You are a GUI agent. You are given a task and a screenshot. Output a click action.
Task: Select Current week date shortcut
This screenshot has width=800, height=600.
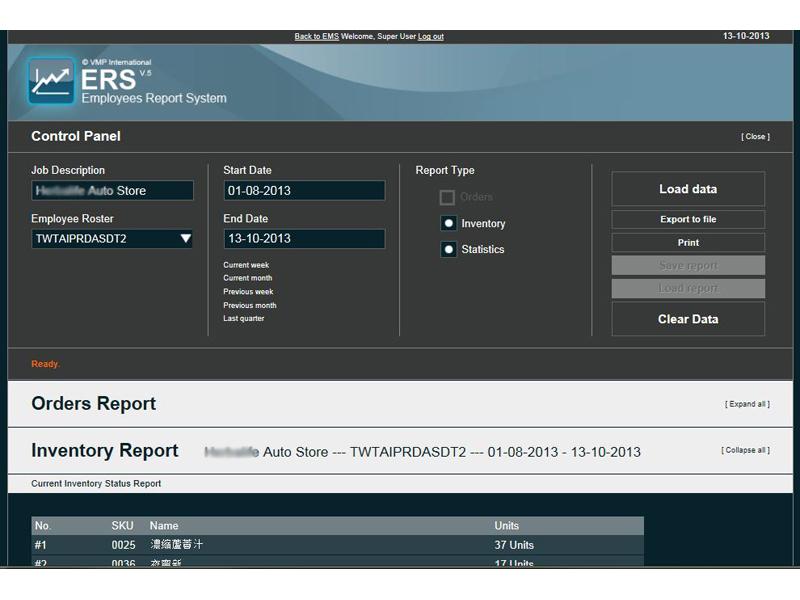pyautogui.click(x=246, y=265)
